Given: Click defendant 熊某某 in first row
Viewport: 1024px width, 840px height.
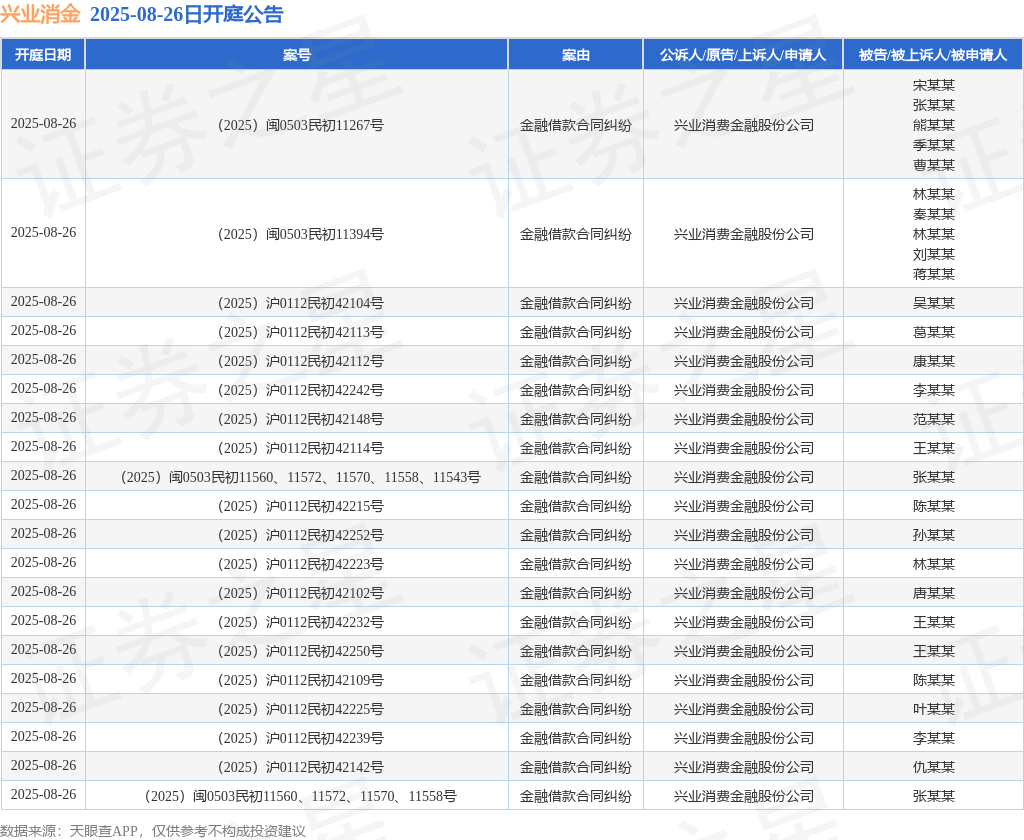Looking at the screenshot, I should [x=933, y=125].
